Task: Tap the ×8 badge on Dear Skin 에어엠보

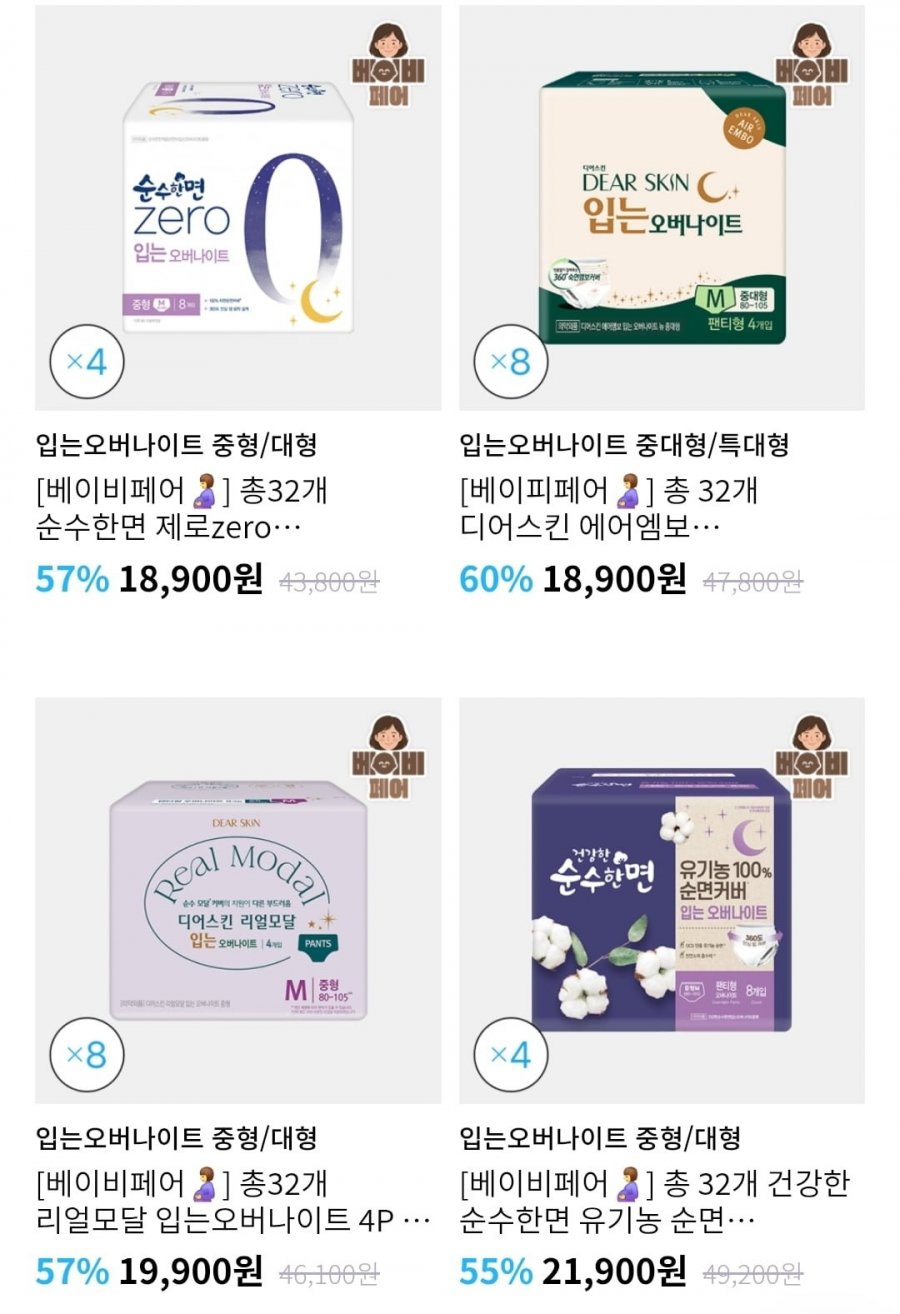Action: click(x=510, y=362)
